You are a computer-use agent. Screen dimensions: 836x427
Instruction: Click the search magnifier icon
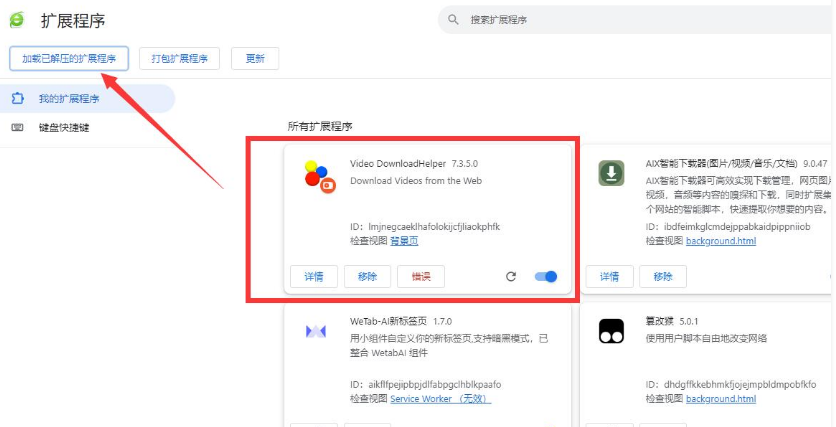[453, 20]
